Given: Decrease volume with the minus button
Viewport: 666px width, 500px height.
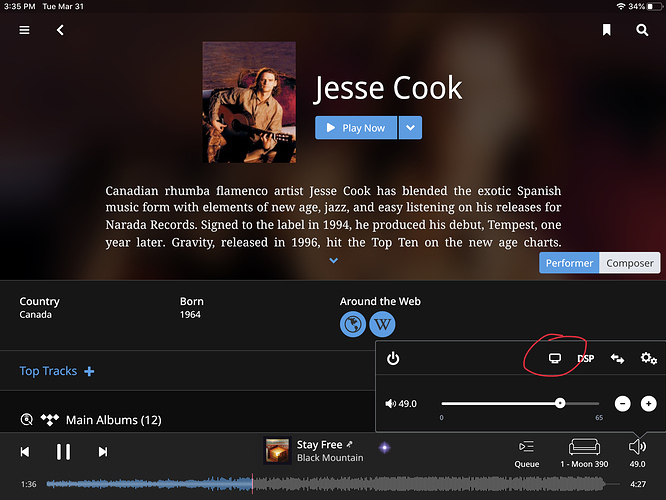Looking at the screenshot, I should 622,404.
